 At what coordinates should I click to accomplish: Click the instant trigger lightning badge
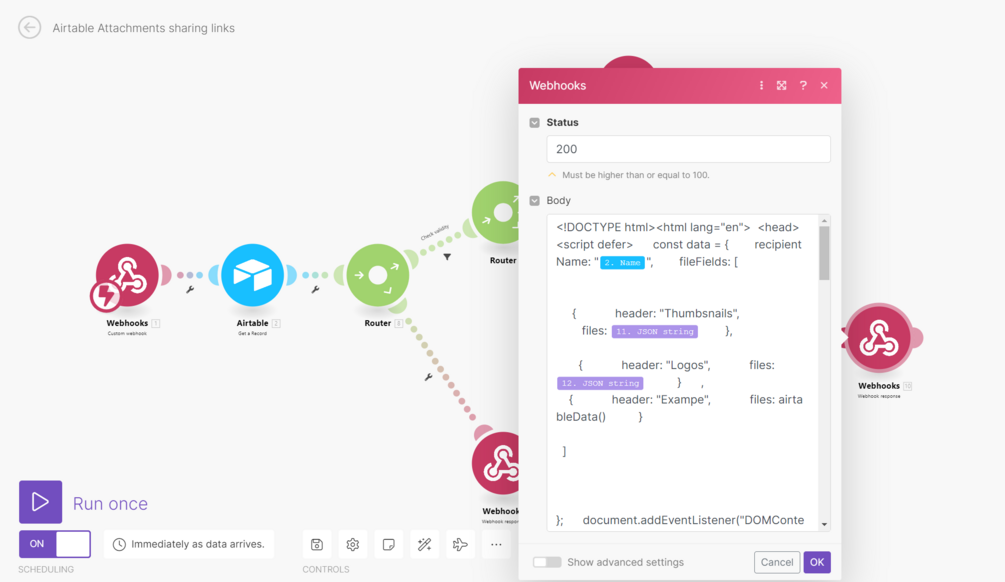(104, 295)
